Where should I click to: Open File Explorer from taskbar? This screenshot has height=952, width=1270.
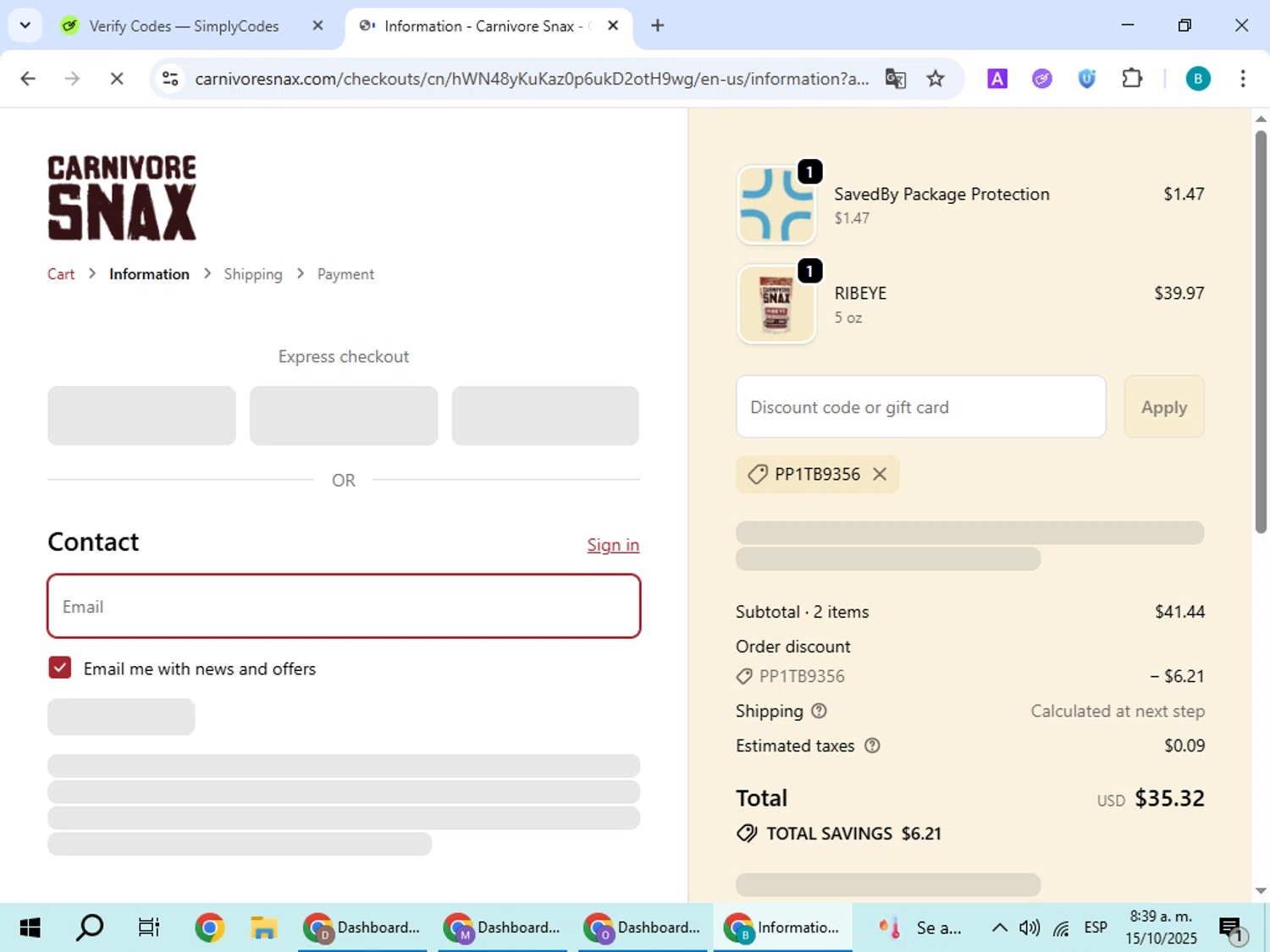pyautogui.click(x=264, y=927)
